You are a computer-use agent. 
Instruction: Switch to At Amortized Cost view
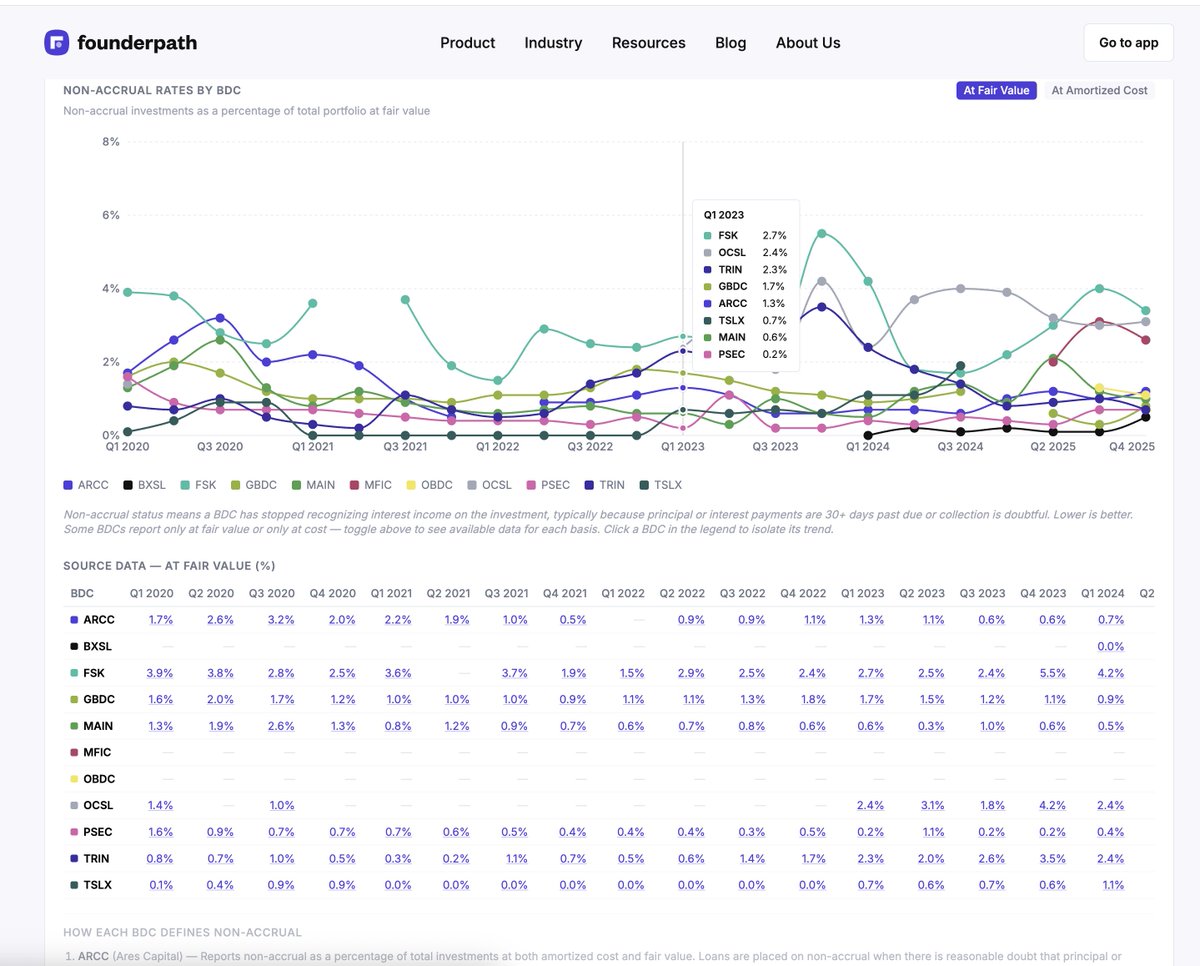[x=1099, y=90]
